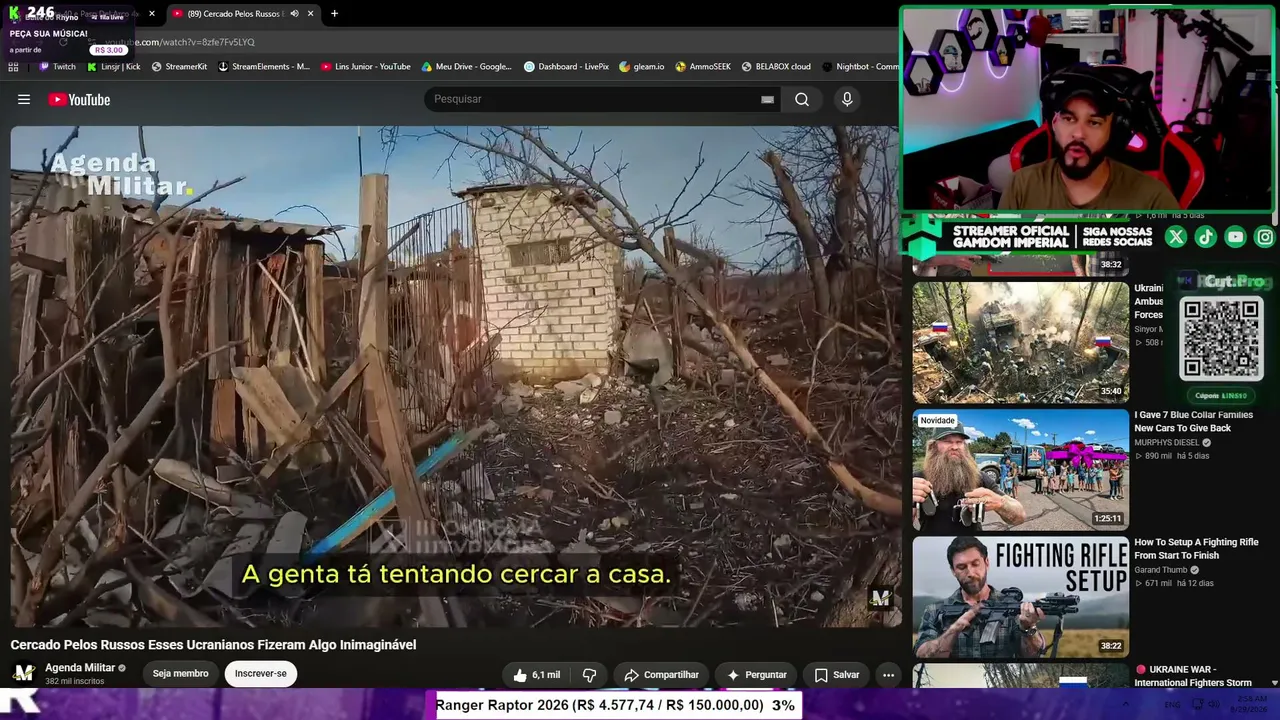Click the channel logo badge in video corner
The image size is (1280, 720).
880,598
